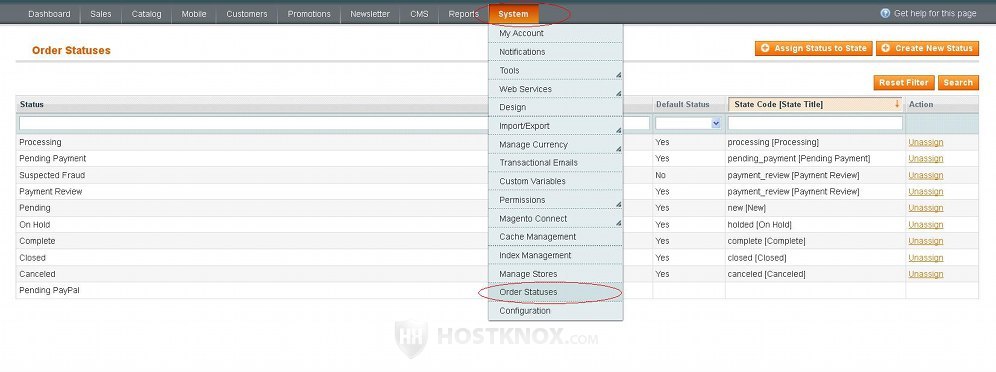996x372 pixels.
Task: Open Get help for this page link
Action: [x=935, y=13]
